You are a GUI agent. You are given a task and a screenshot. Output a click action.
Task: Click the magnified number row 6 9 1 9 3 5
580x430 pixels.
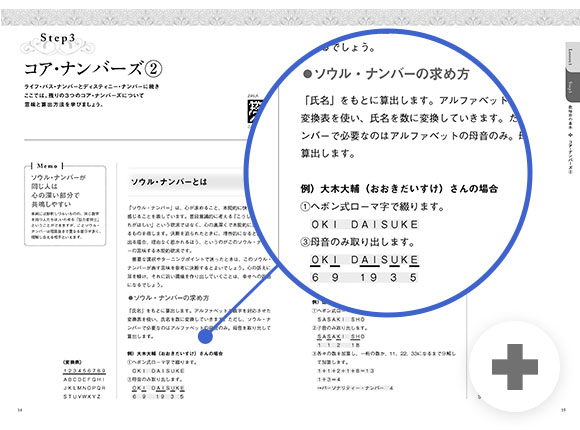click(364, 277)
